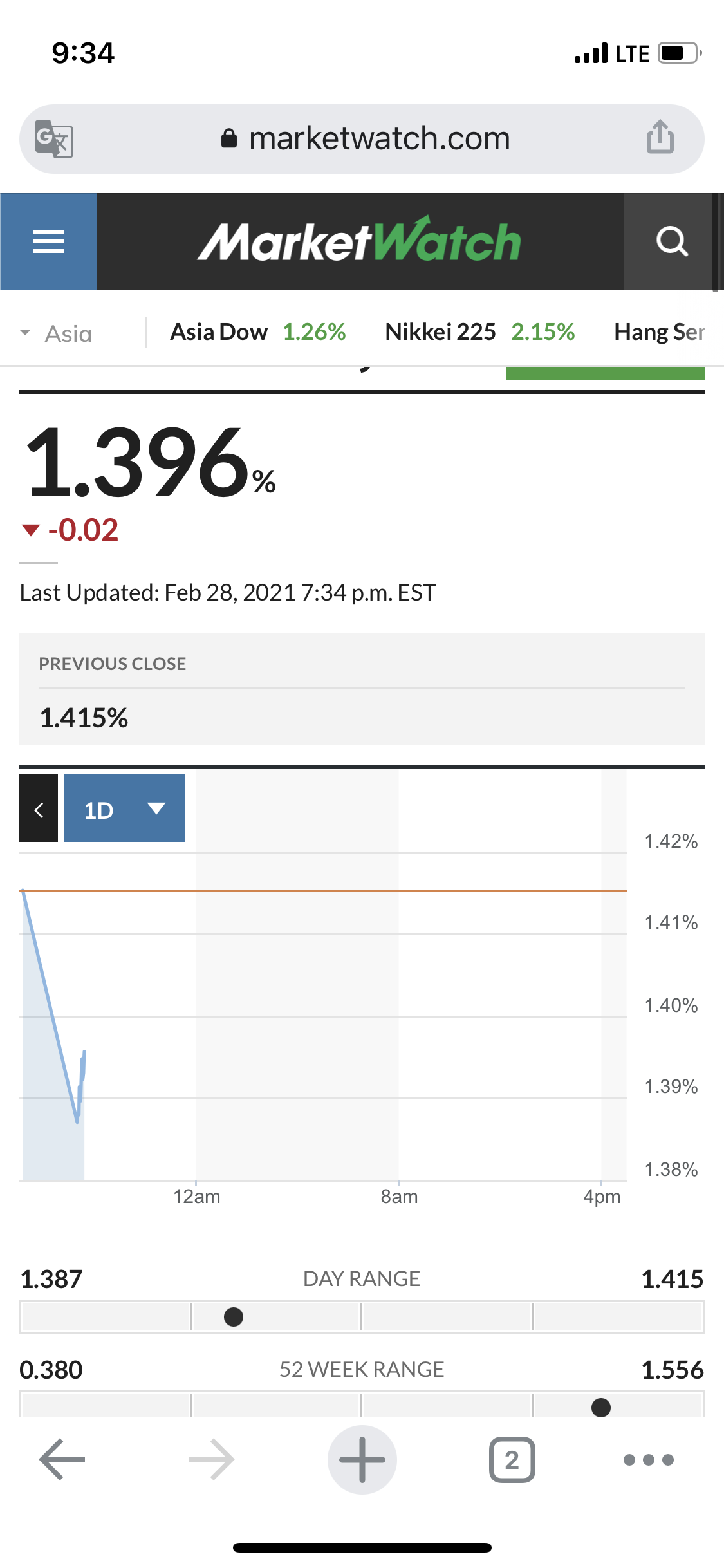The width and height of the screenshot is (724, 1568).
Task: Open the Nikkei 225 ticker link
Action: 479,332
